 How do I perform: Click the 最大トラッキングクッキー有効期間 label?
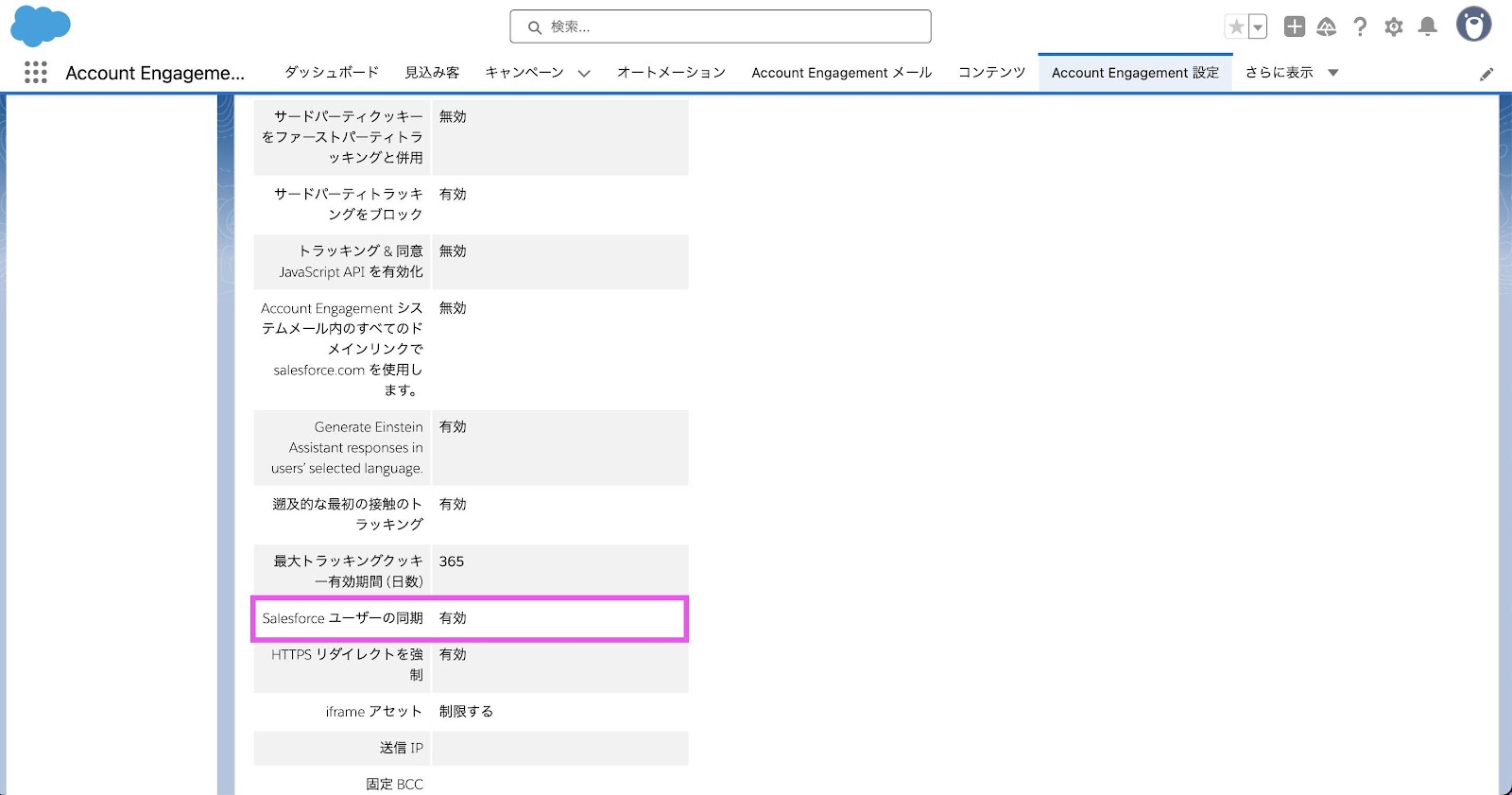pos(348,571)
